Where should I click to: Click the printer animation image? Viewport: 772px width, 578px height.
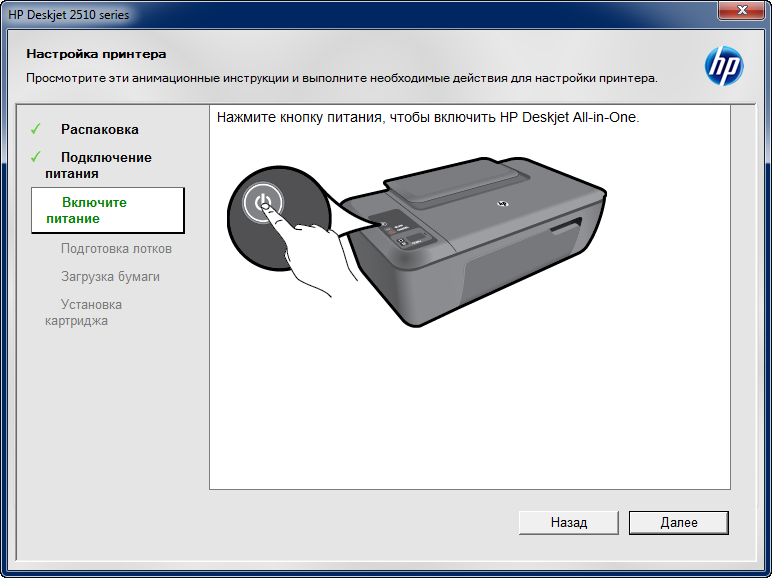point(417,241)
